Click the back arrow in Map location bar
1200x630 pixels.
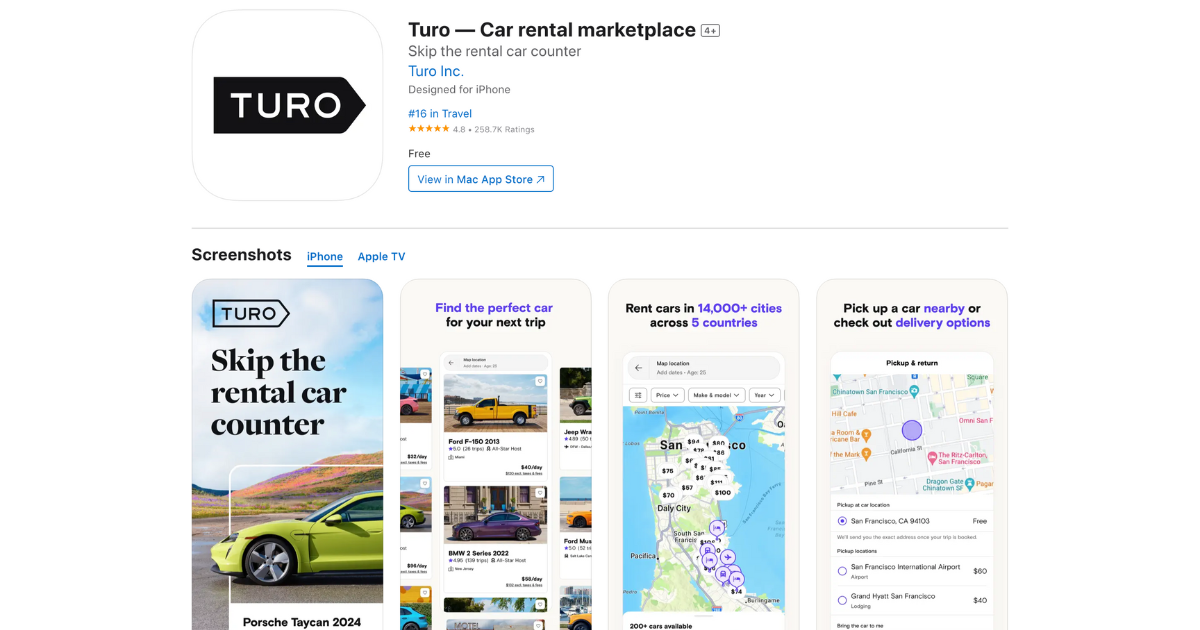click(638, 367)
